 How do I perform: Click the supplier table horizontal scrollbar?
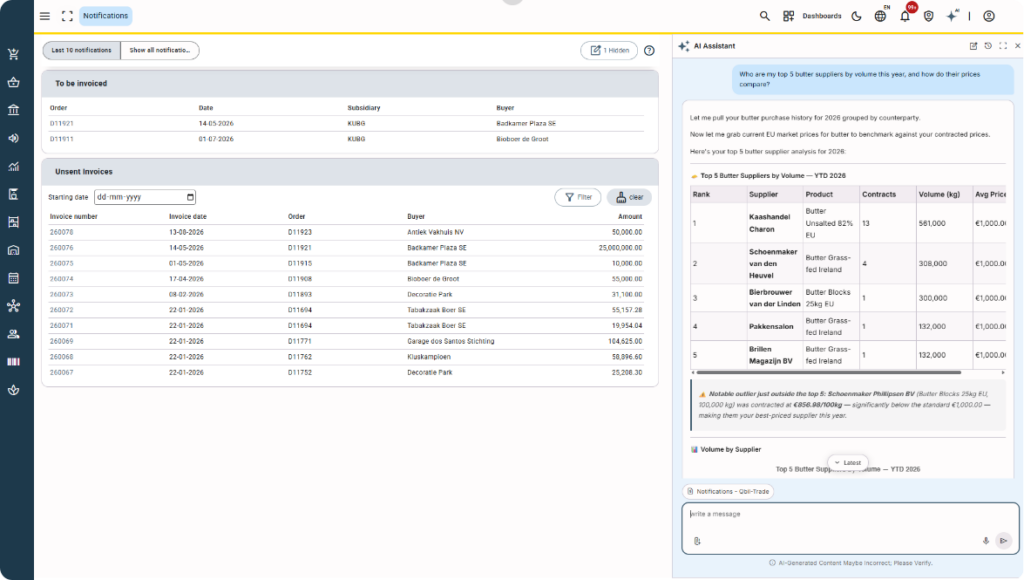coord(829,372)
